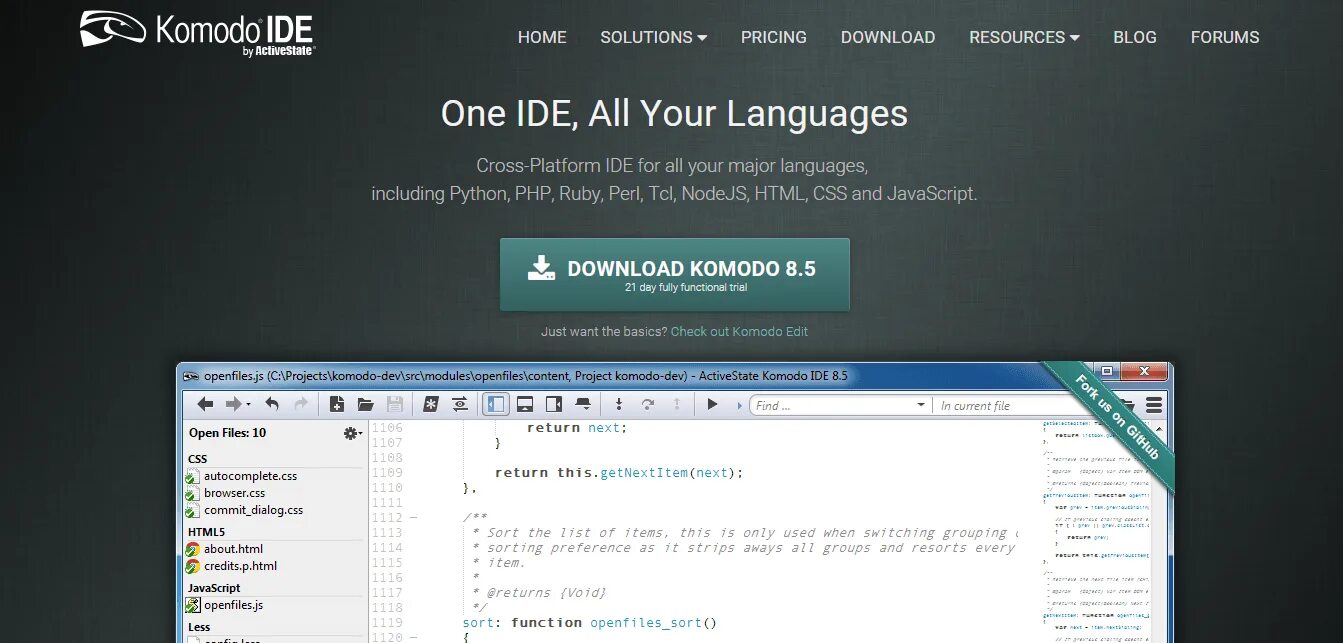This screenshot has width=1343, height=643.
Task: Click the forward arrow in Komodo toolbar
Action: point(233,405)
